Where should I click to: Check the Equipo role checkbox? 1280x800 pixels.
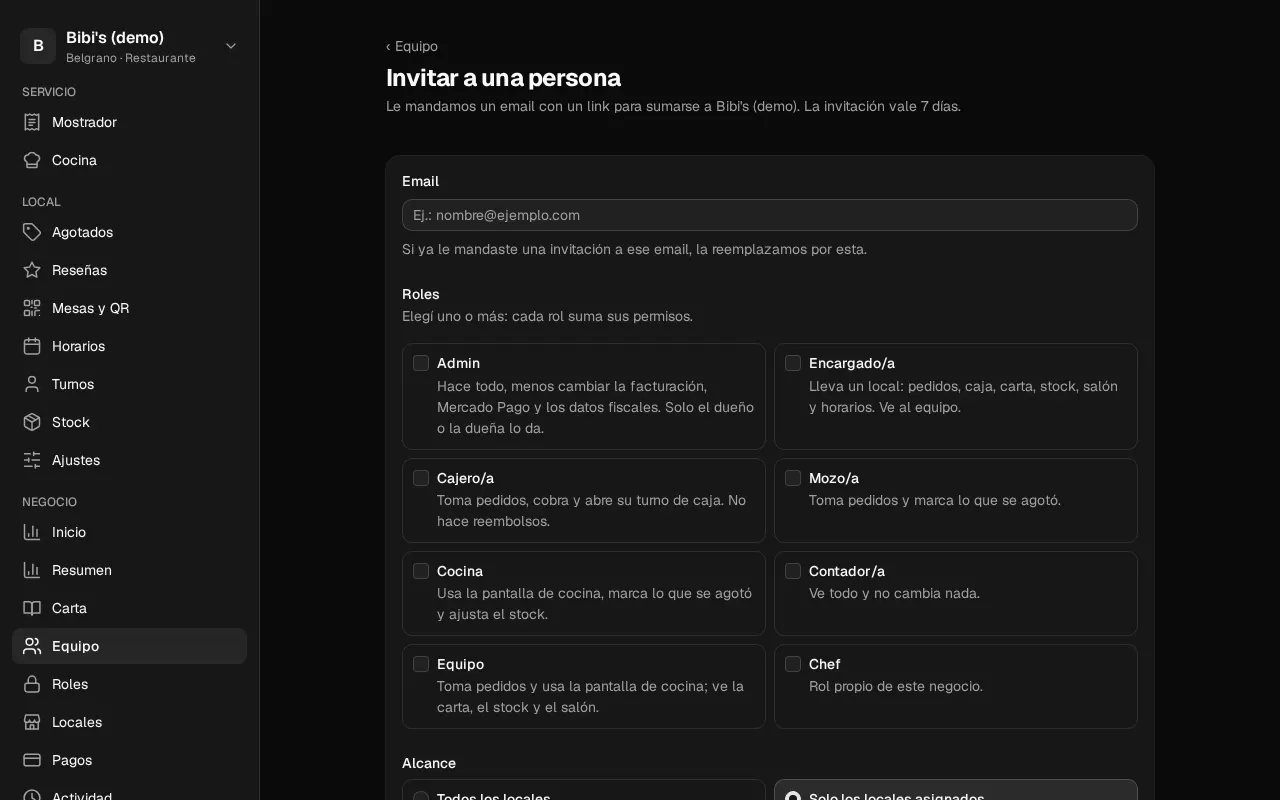click(x=421, y=664)
